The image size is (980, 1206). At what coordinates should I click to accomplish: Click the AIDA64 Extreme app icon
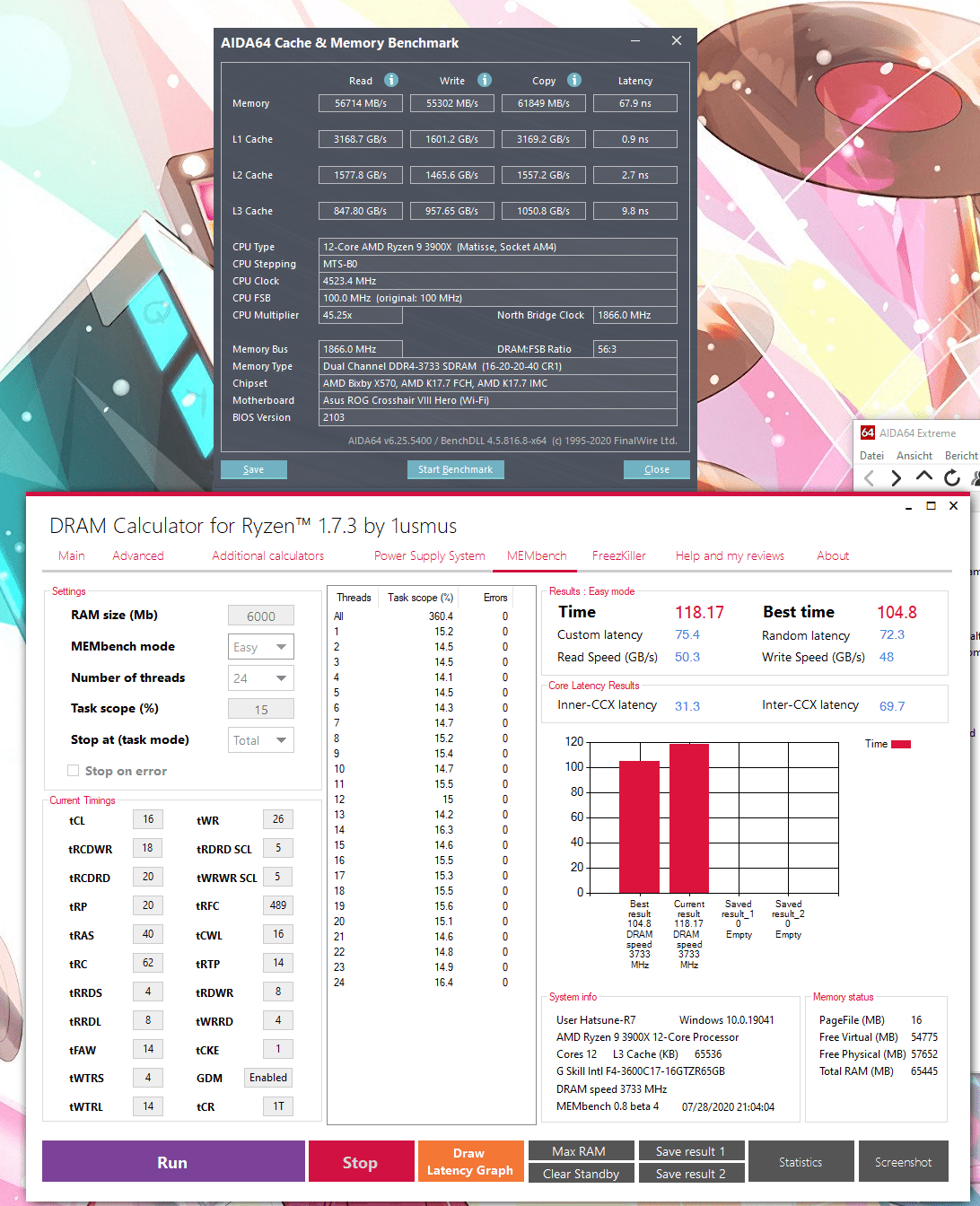click(868, 433)
